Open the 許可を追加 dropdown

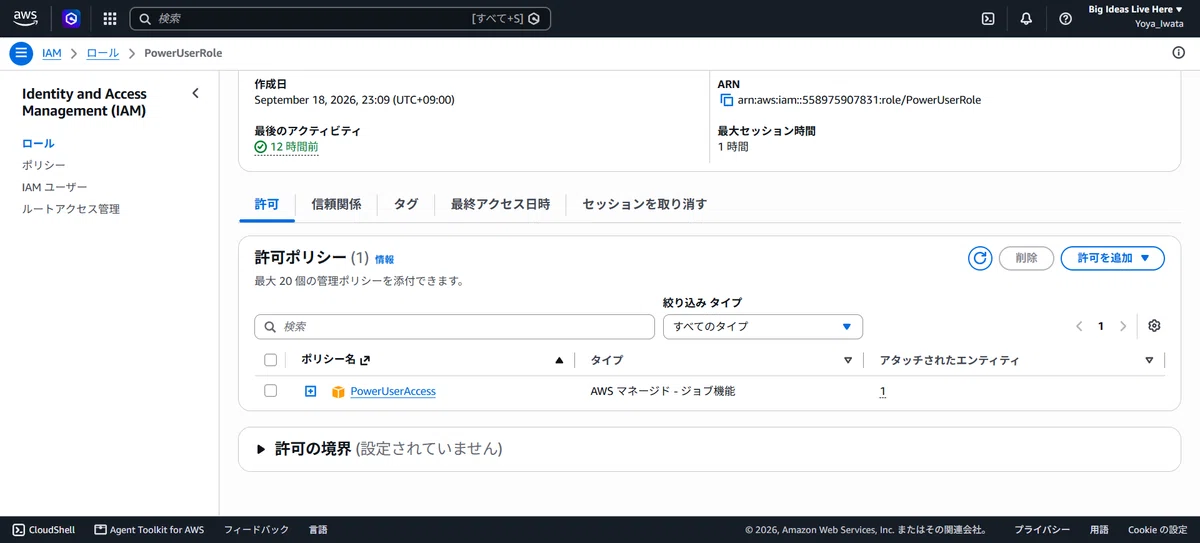coord(1112,258)
